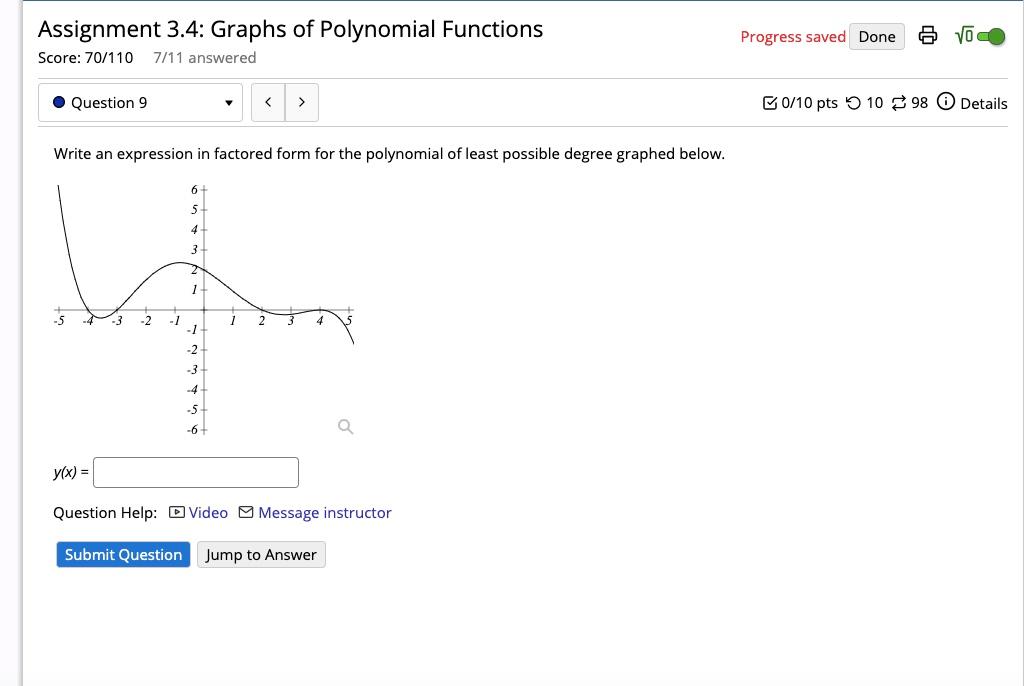
Task: Open the Details view for Question 9
Action: tap(983, 102)
